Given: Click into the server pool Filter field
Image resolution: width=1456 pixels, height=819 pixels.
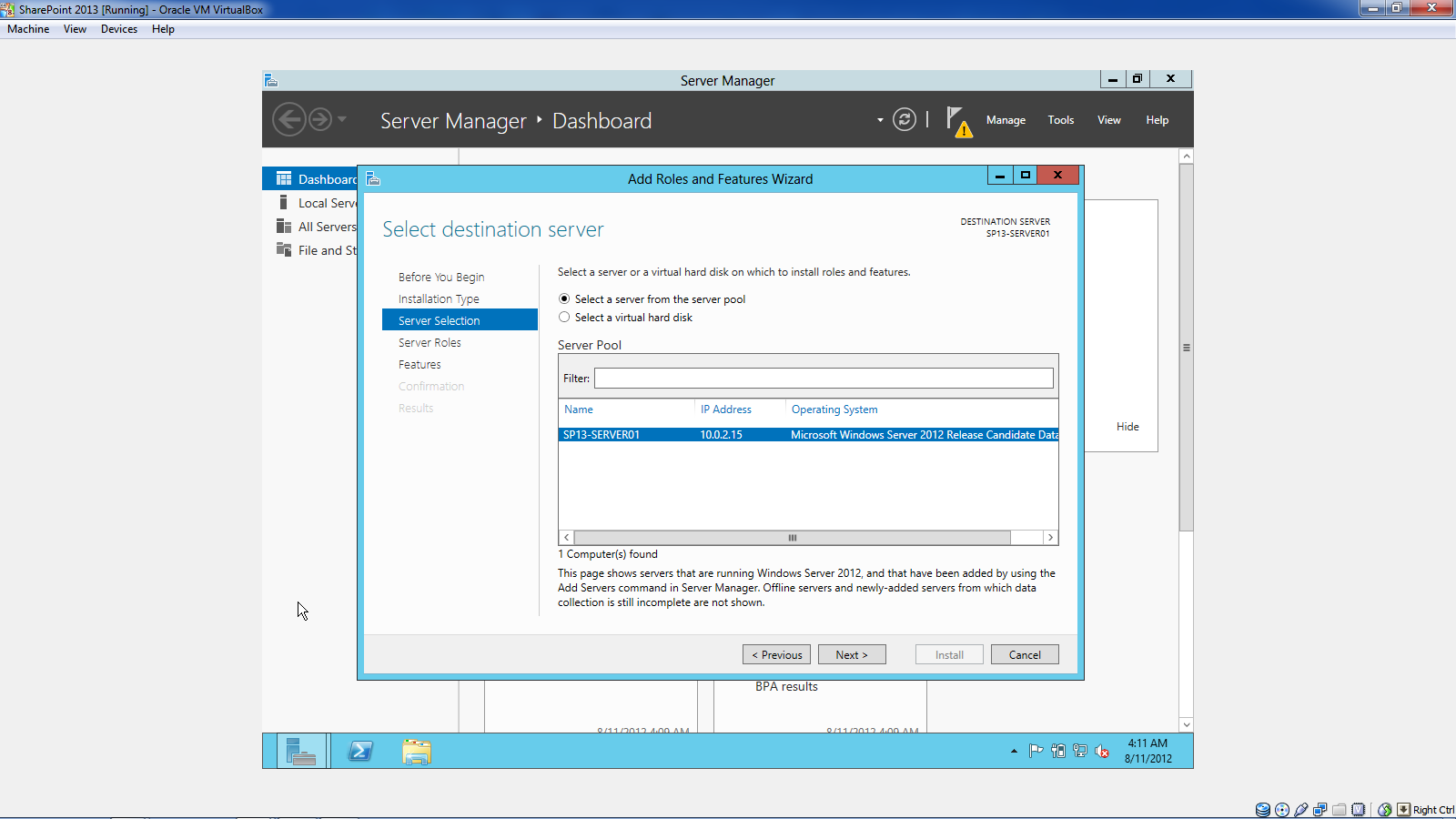Looking at the screenshot, I should [x=824, y=378].
